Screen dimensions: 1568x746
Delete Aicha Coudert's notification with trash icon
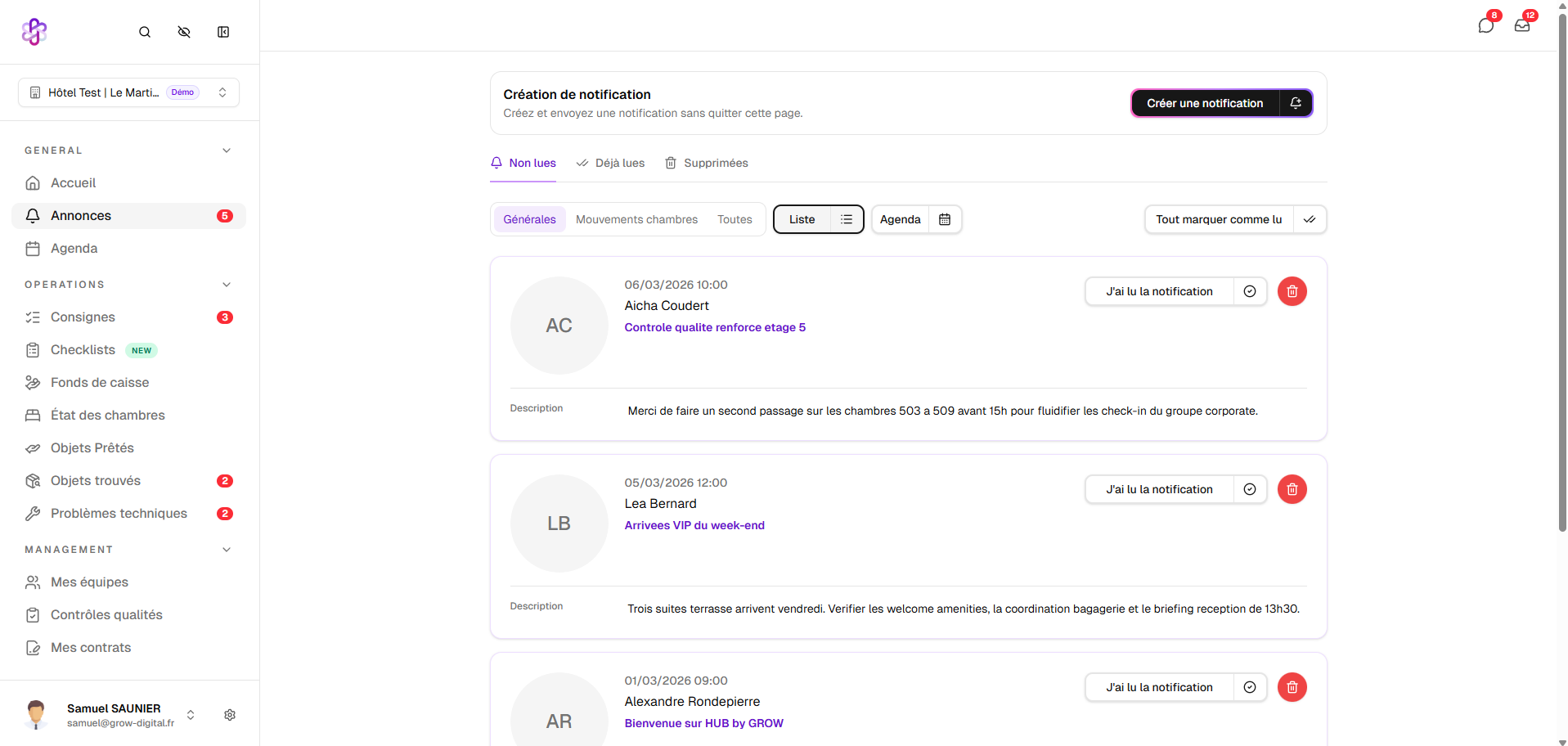(x=1292, y=291)
